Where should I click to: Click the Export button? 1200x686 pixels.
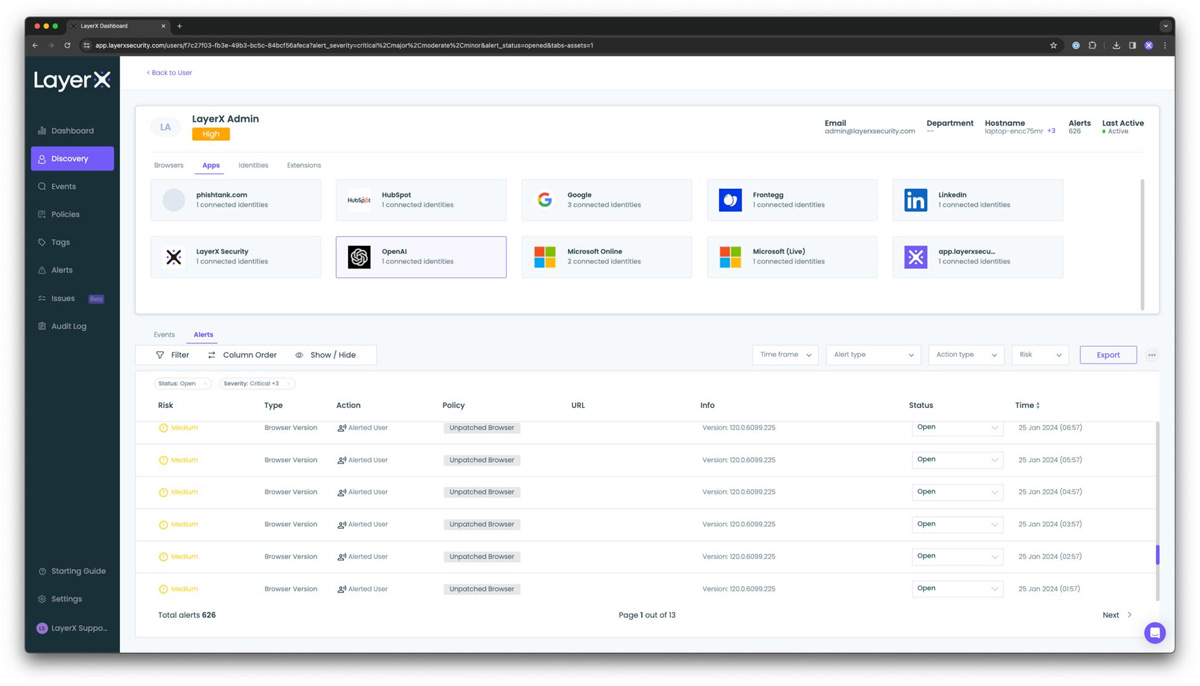point(1108,355)
